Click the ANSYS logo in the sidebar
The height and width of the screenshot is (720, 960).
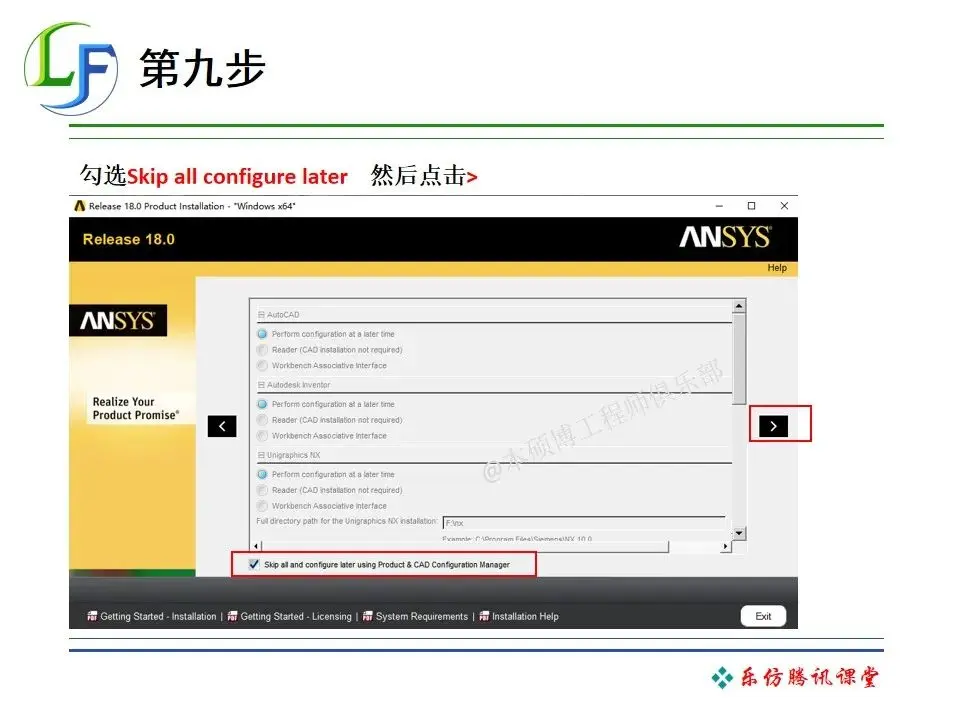pos(118,320)
